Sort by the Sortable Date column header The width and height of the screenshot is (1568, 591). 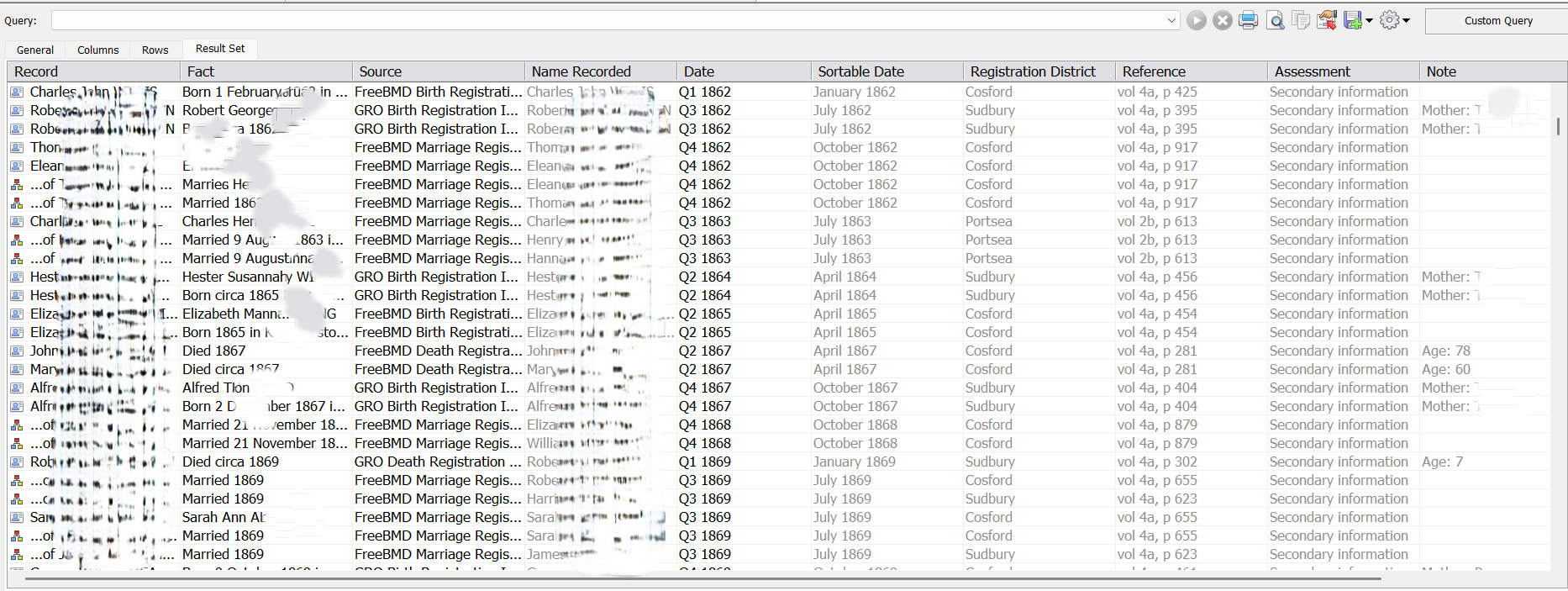click(x=860, y=71)
